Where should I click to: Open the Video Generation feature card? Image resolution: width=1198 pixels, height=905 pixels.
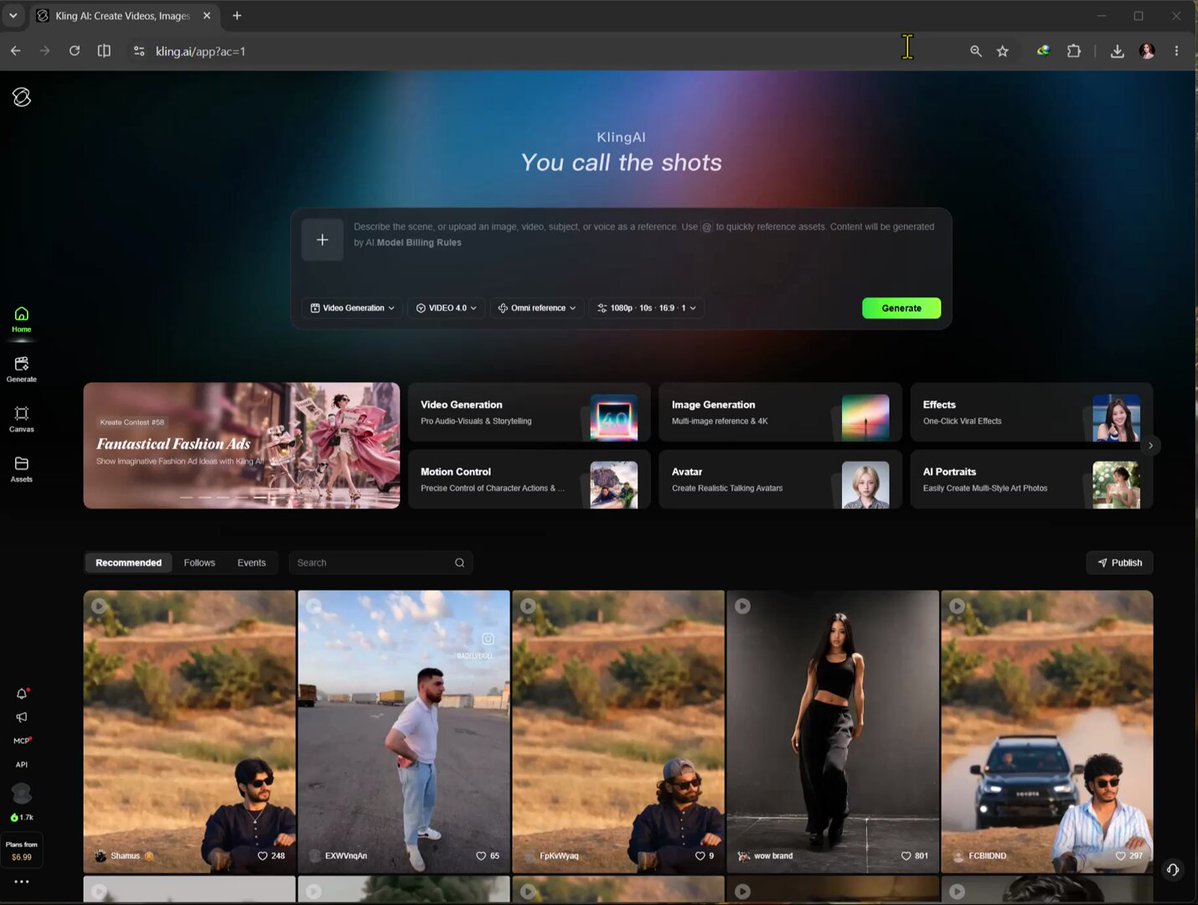point(529,412)
